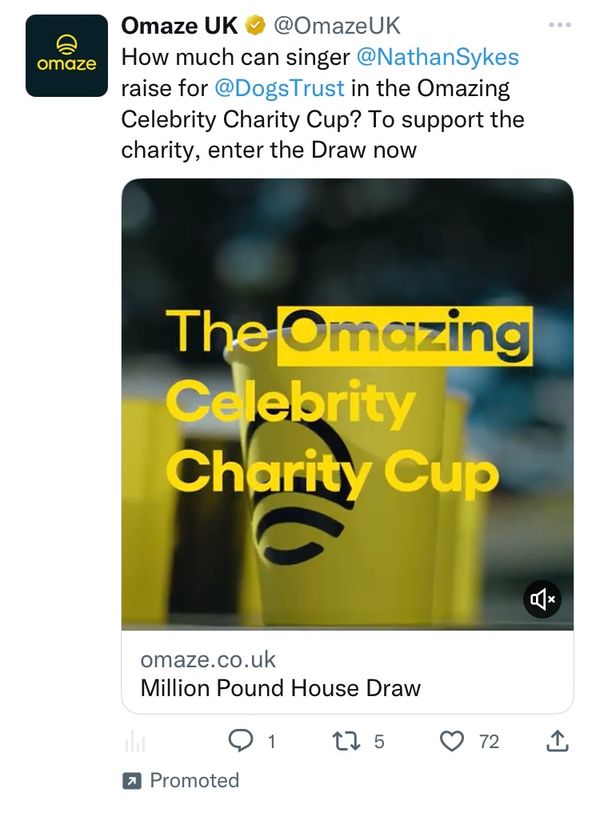
Task: Share the tweet via upload arrow
Action: coord(558,741)
